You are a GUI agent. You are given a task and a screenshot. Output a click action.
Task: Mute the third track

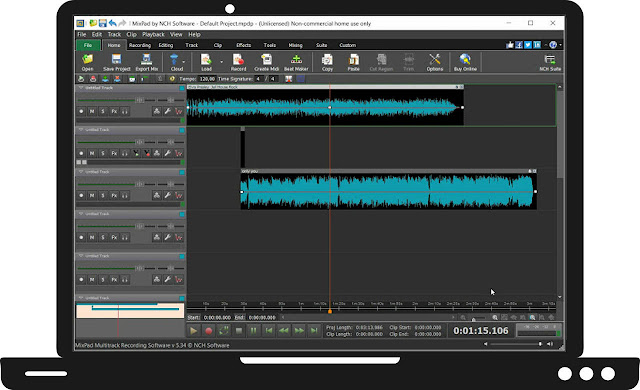point(92,195)
